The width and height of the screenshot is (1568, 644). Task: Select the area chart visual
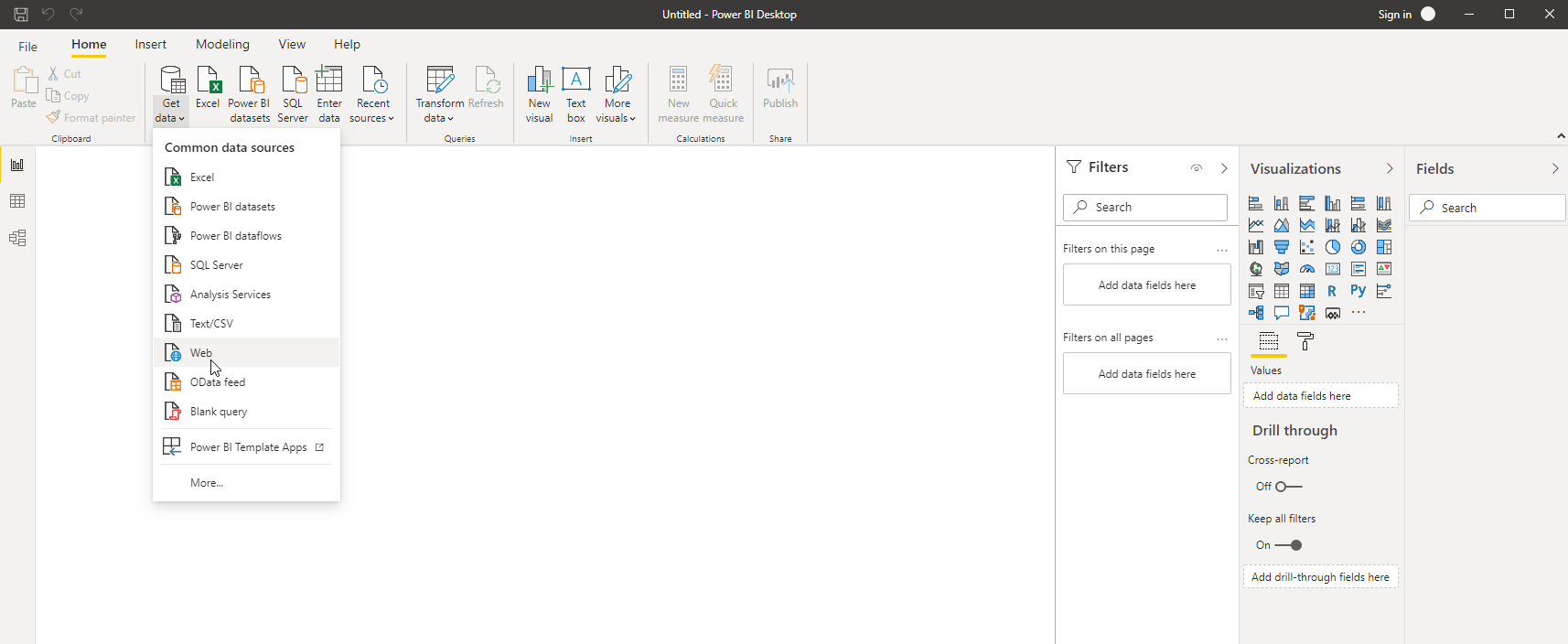point(1282,225)
